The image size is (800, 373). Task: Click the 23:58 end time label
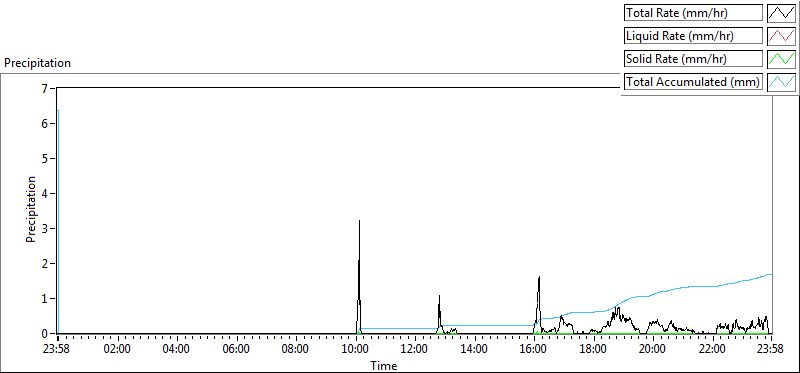tap(770, 350)
